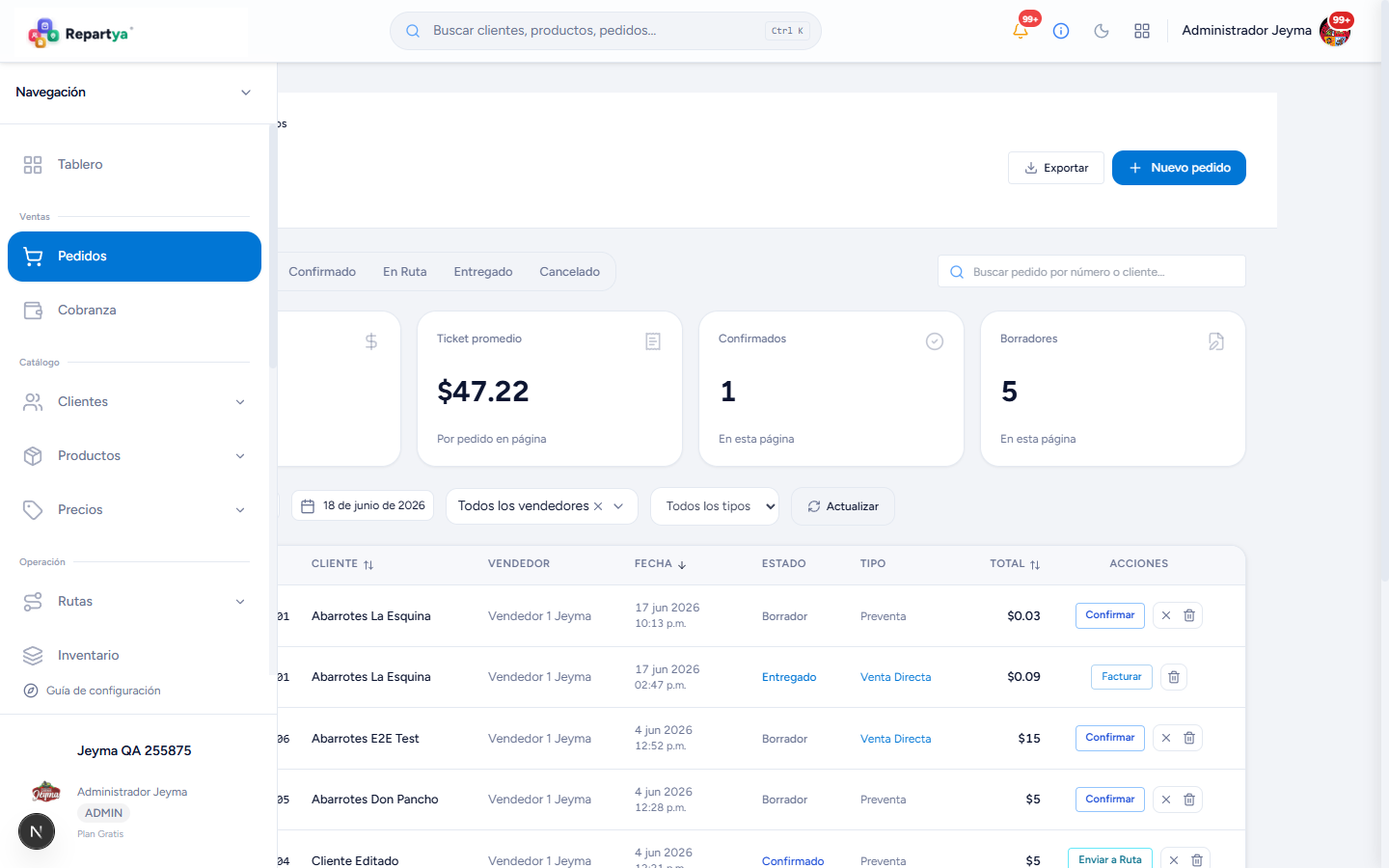Image resolution: width=1389 pixels, height=868 pixels.
Task: Click Exportar button
Action: (1056, 168)
